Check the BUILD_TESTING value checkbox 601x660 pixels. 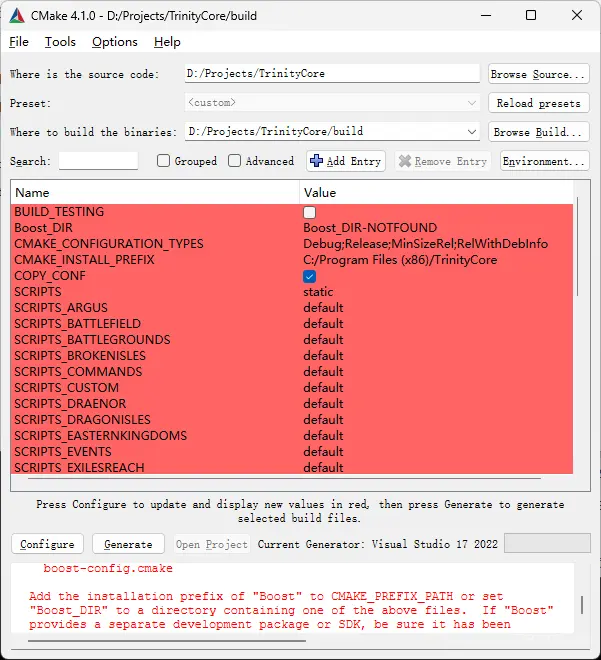click(x=309, y=212)
